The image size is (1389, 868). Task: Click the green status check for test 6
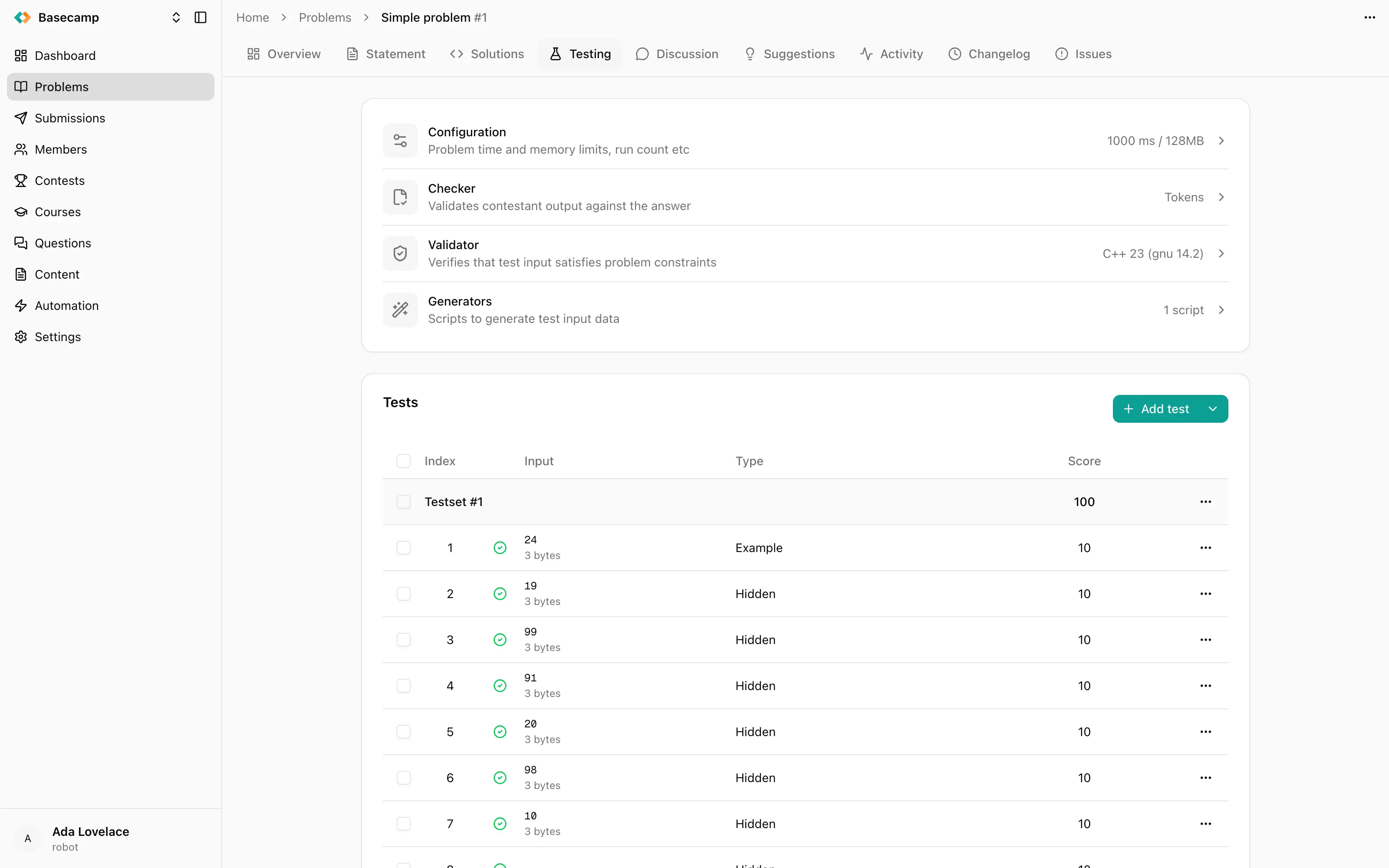(x=500, y=777)
